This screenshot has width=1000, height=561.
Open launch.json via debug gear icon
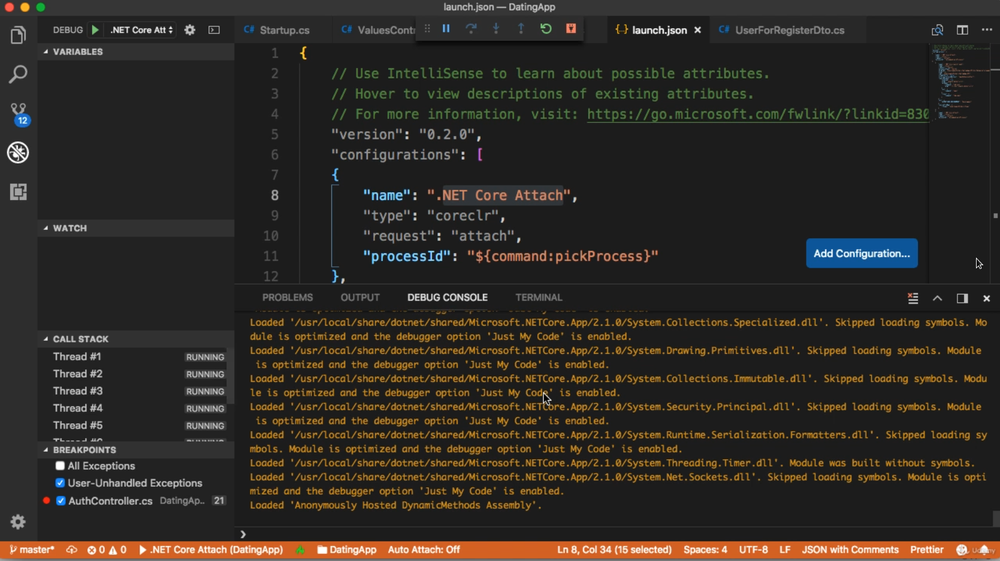tap(189, 30)
